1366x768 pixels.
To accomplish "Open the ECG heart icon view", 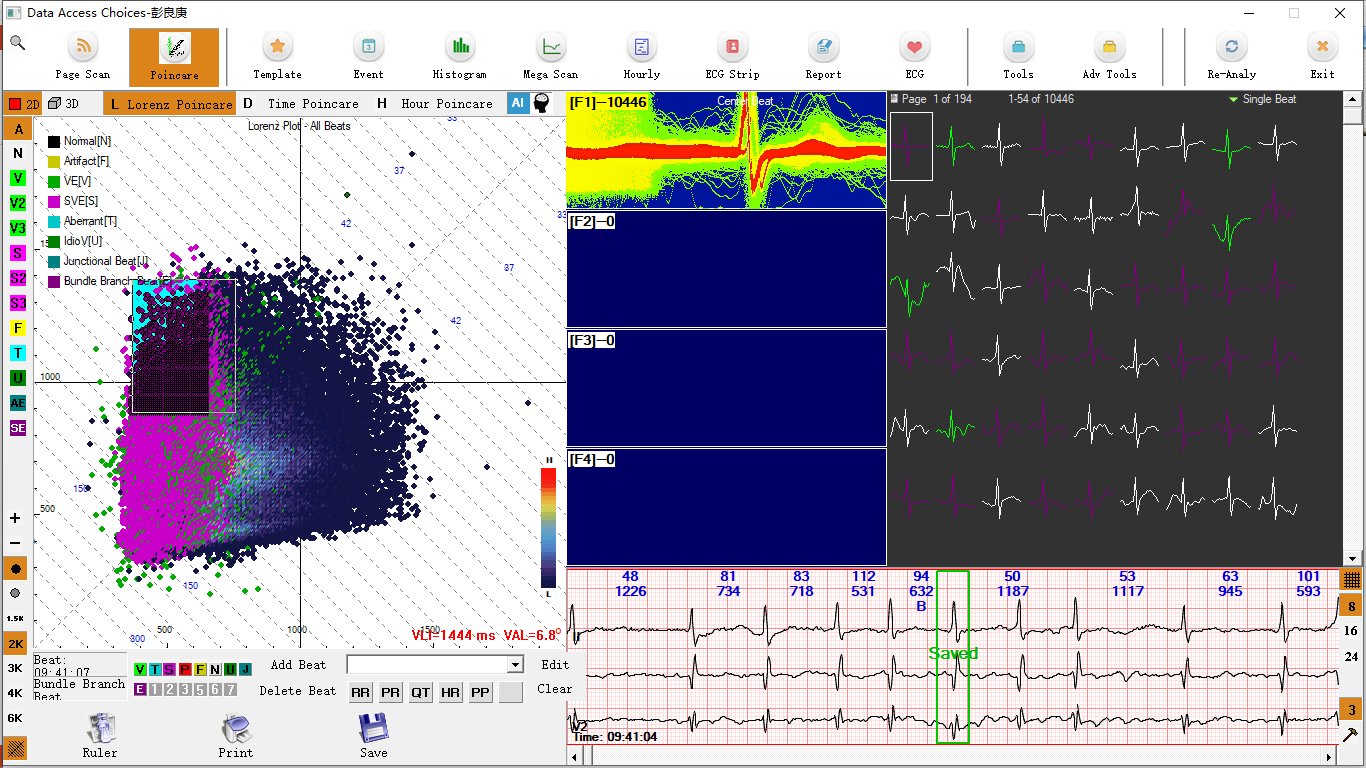I will click(x=914, y=56).
